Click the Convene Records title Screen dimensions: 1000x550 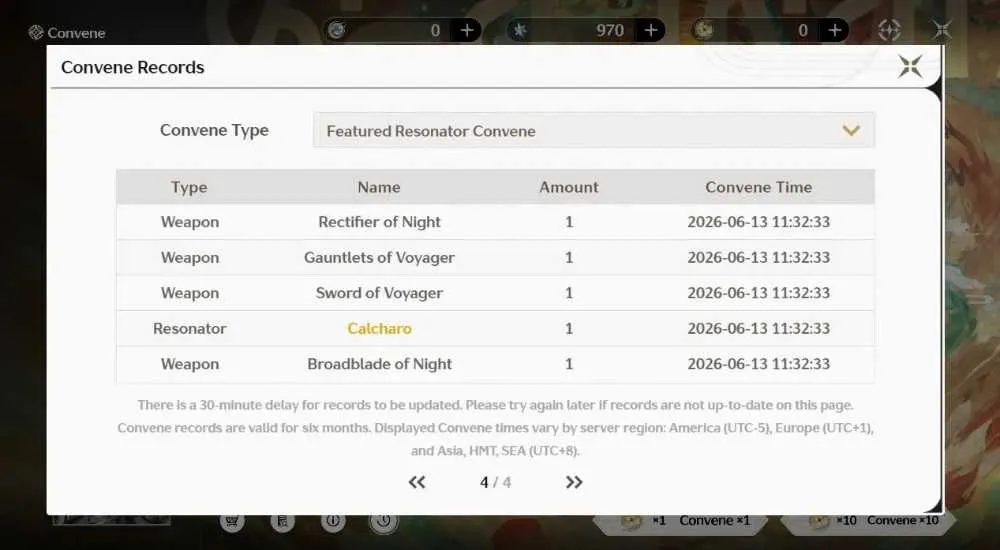pos(133,67)
